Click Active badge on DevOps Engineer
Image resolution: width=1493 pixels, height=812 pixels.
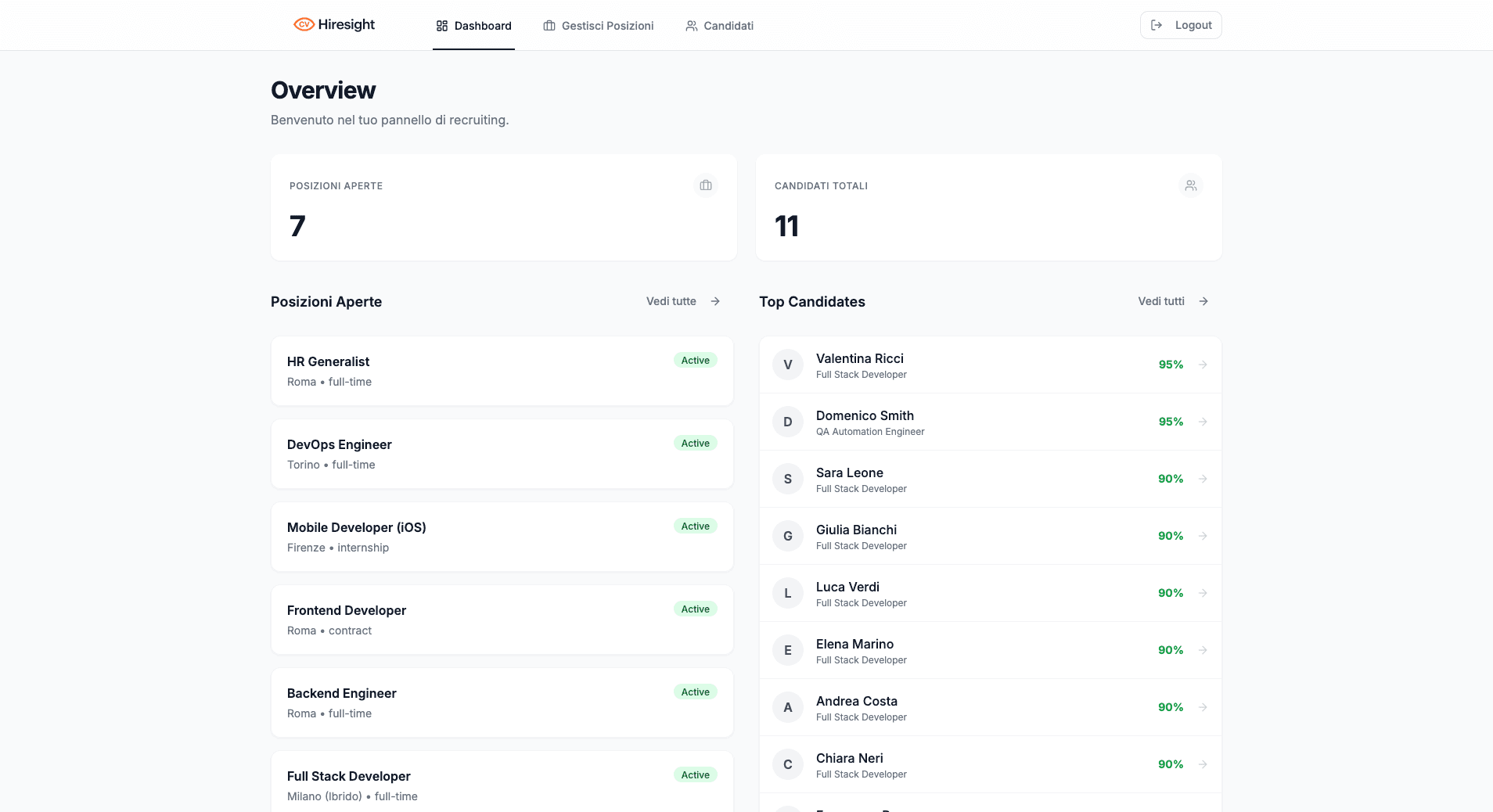[696, 444]
